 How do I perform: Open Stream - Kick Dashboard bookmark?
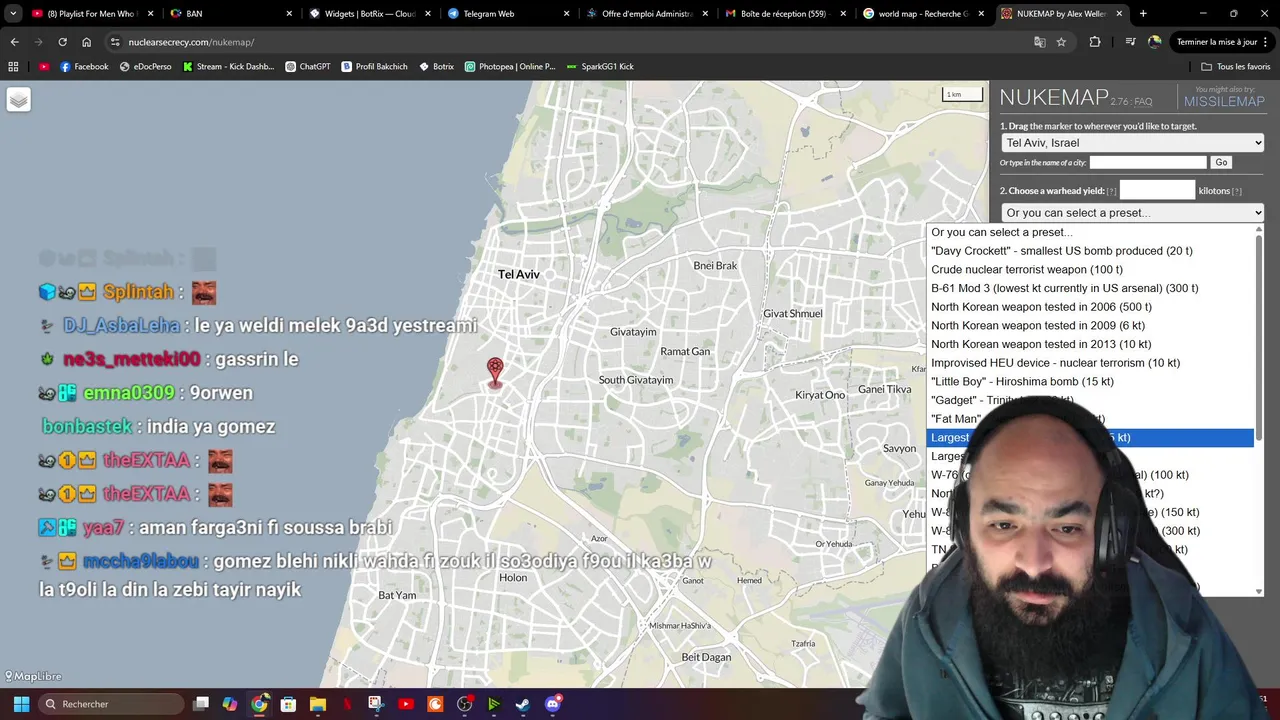tap(228, 66)
